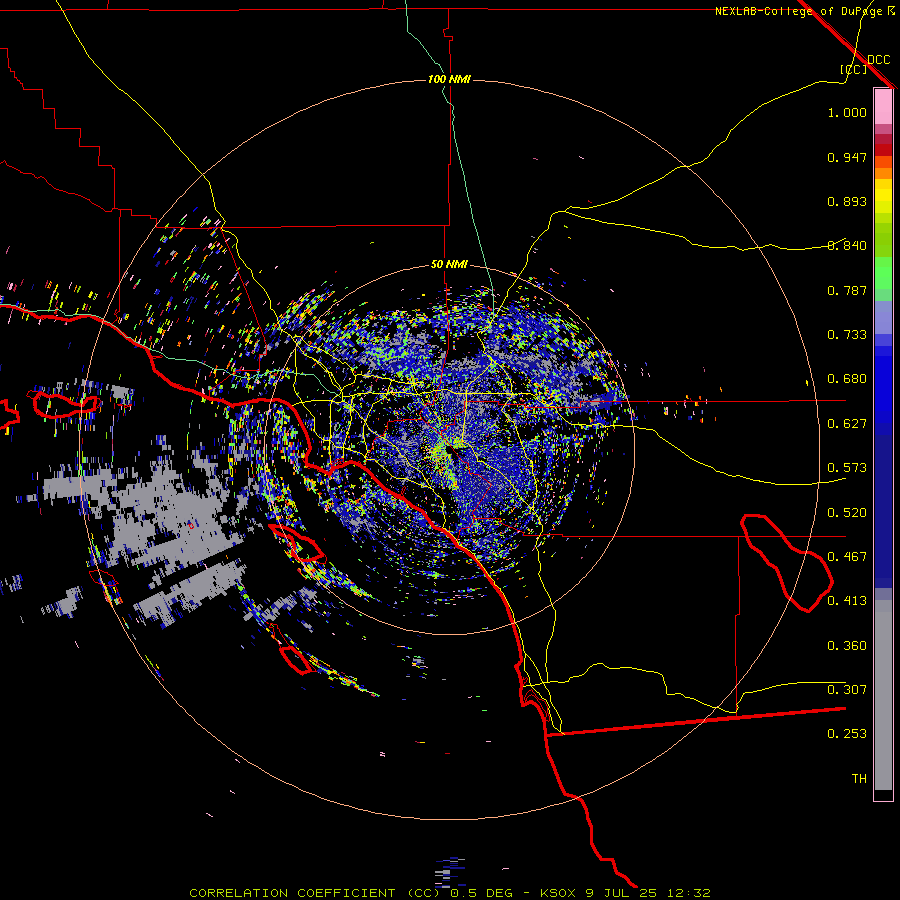Click the 0.5 DEG elevation text
Screen dimensions: 900x900
(483, 893)
